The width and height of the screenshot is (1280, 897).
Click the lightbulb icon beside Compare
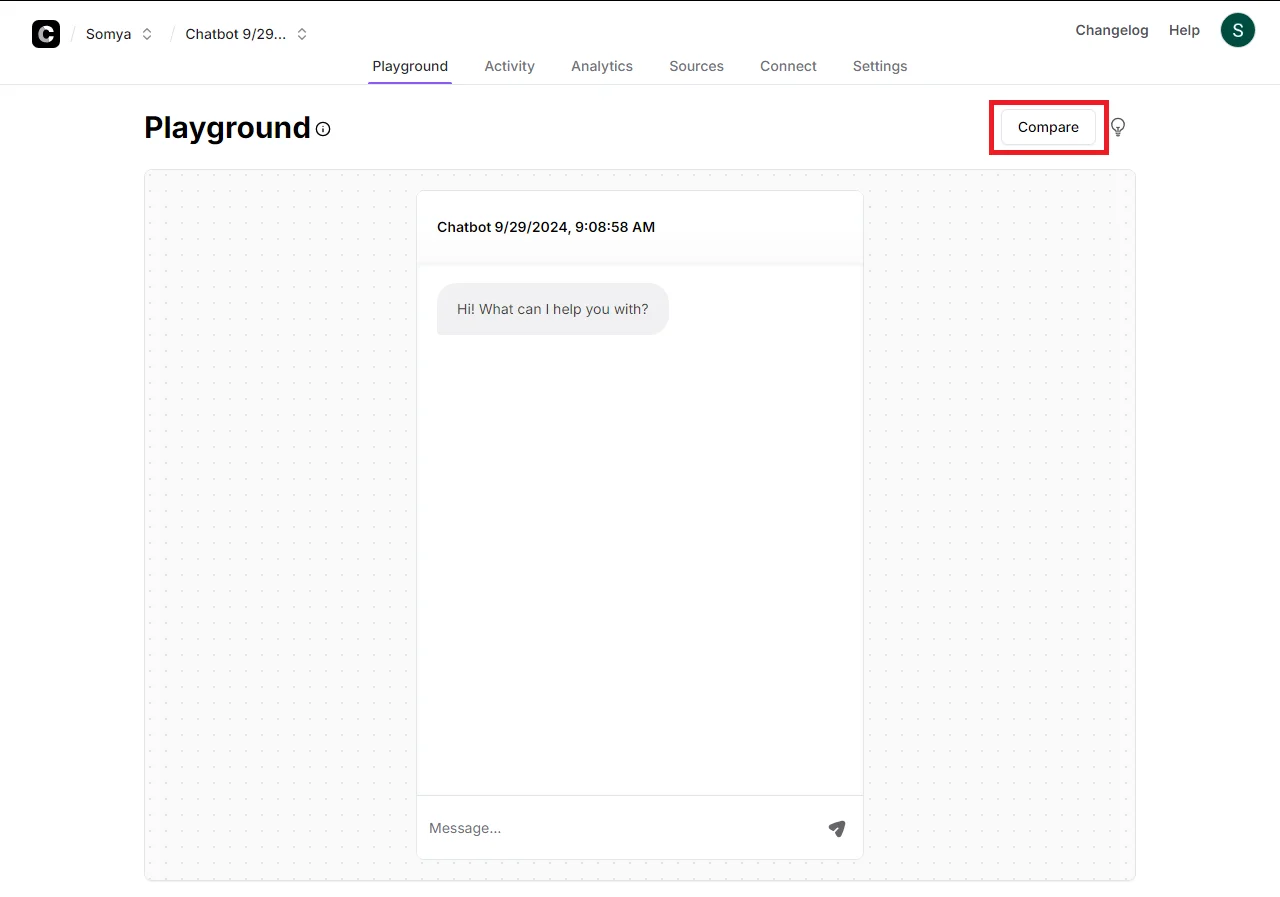coord(1118,127)
